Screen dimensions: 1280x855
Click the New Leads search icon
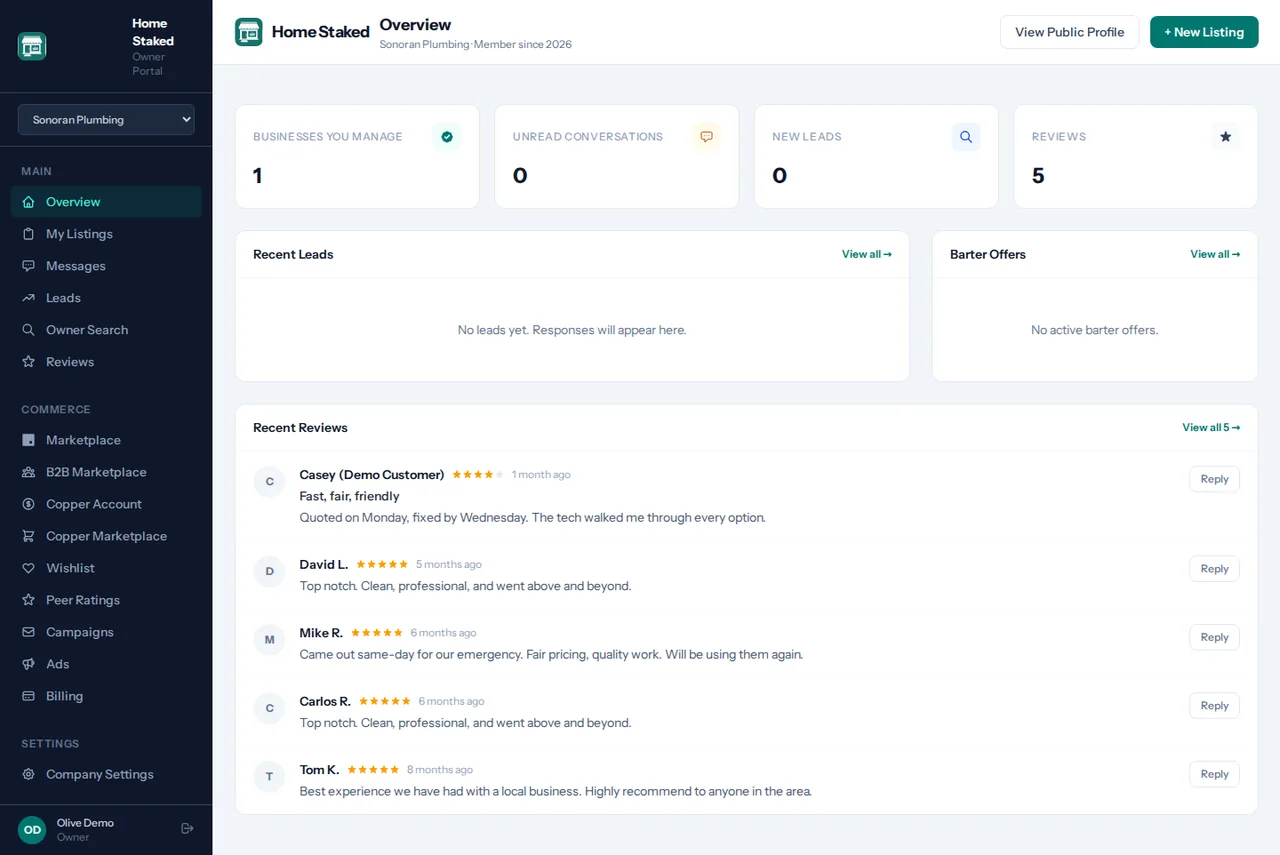(x=966, y=137)
